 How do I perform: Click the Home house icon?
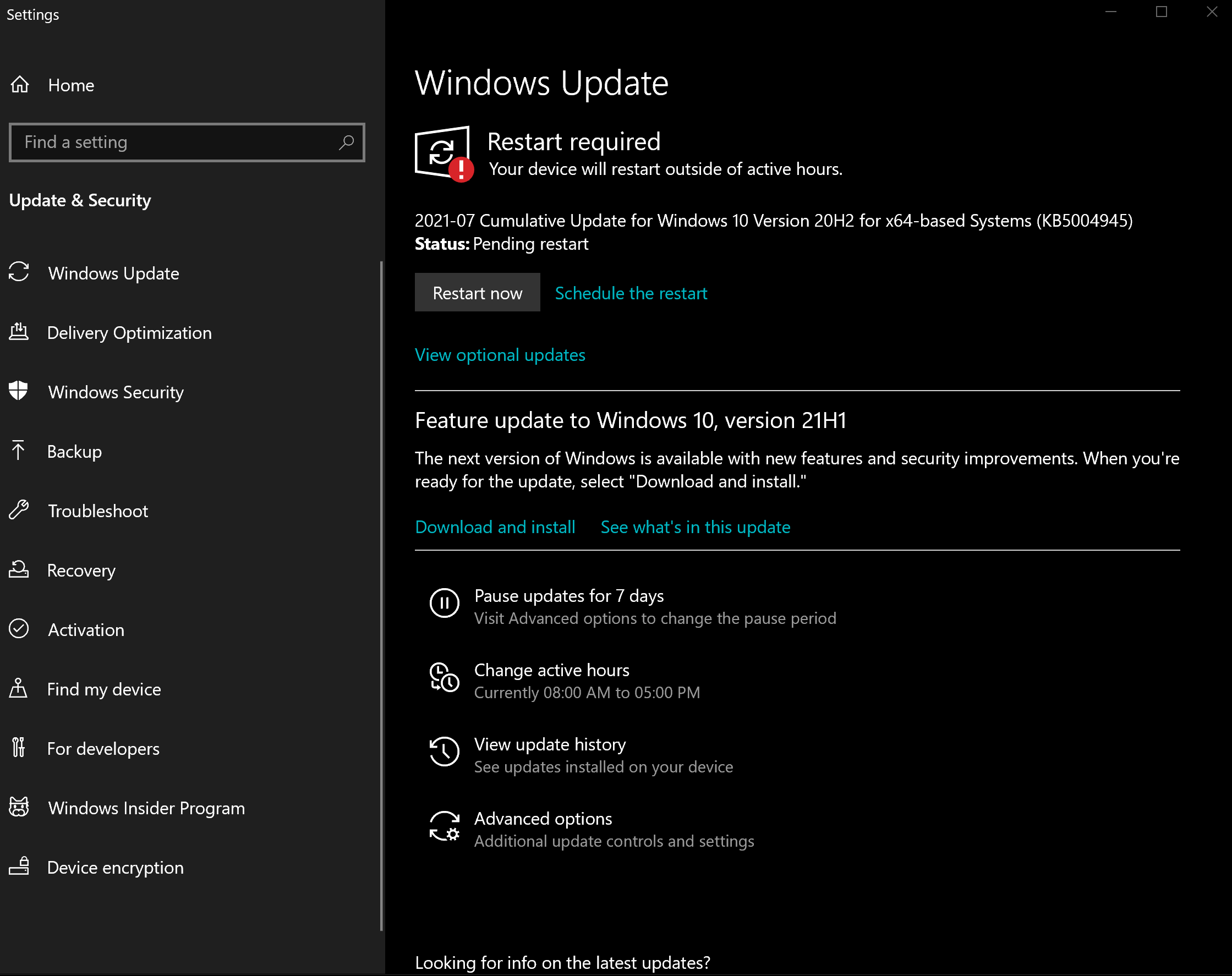tap(20, 85)
